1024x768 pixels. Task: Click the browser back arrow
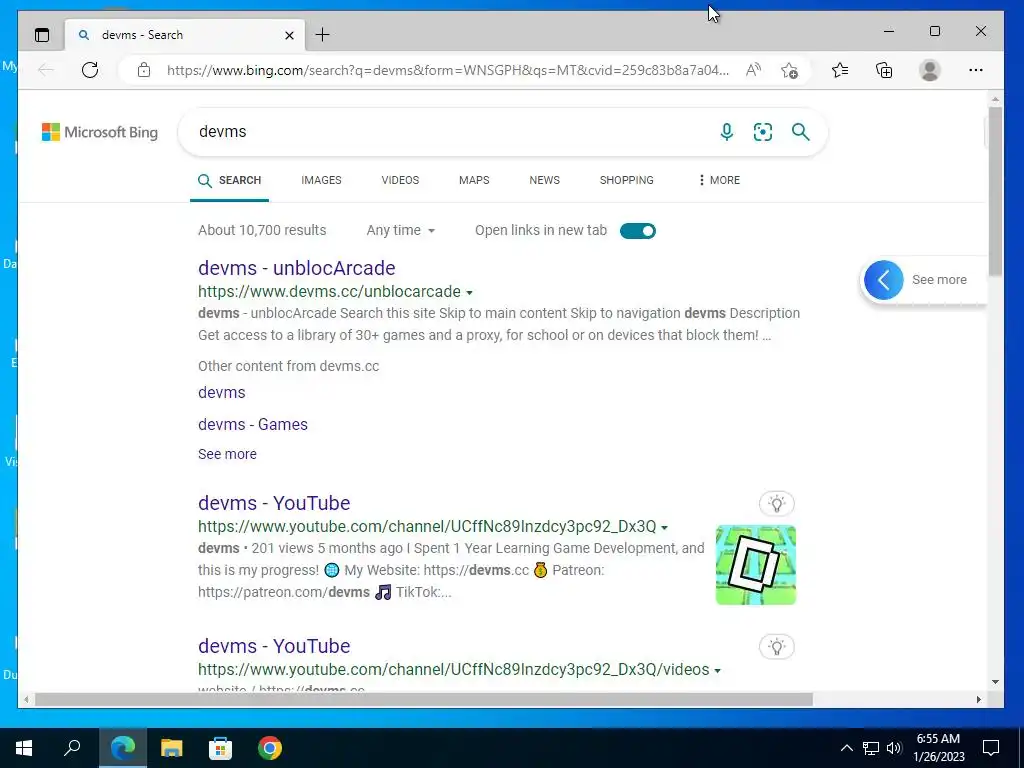pos(46,70)
